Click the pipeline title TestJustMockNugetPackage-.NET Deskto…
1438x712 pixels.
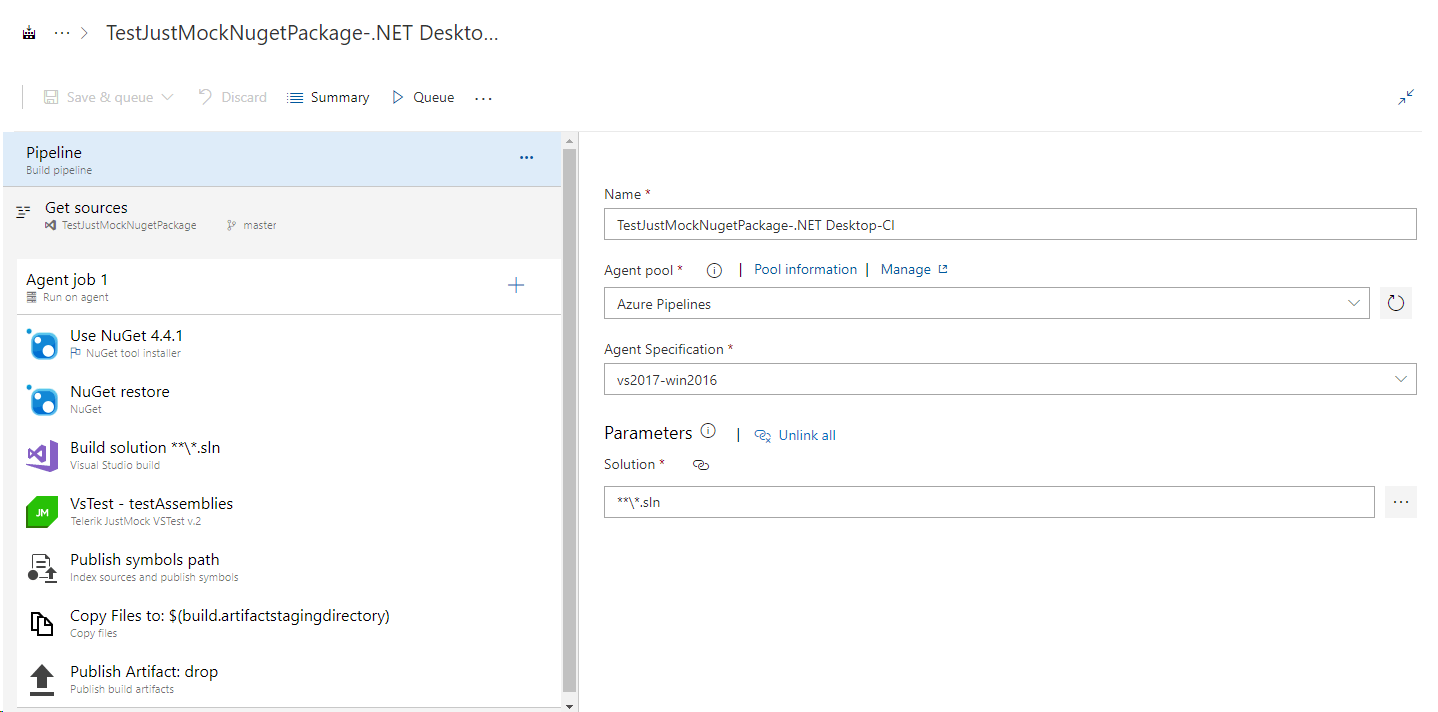point(302,33)
